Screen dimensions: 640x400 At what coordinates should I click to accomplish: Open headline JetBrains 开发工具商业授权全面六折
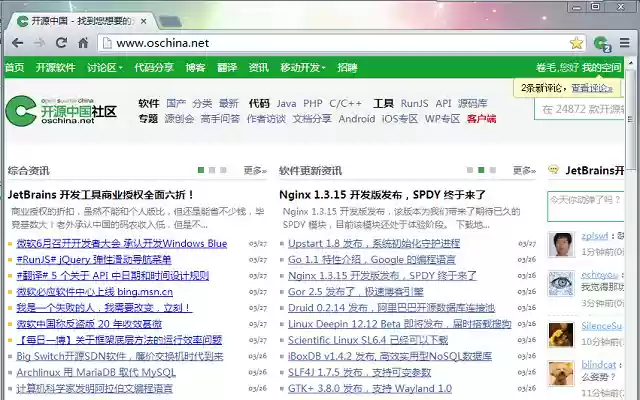tap(101, 195)
